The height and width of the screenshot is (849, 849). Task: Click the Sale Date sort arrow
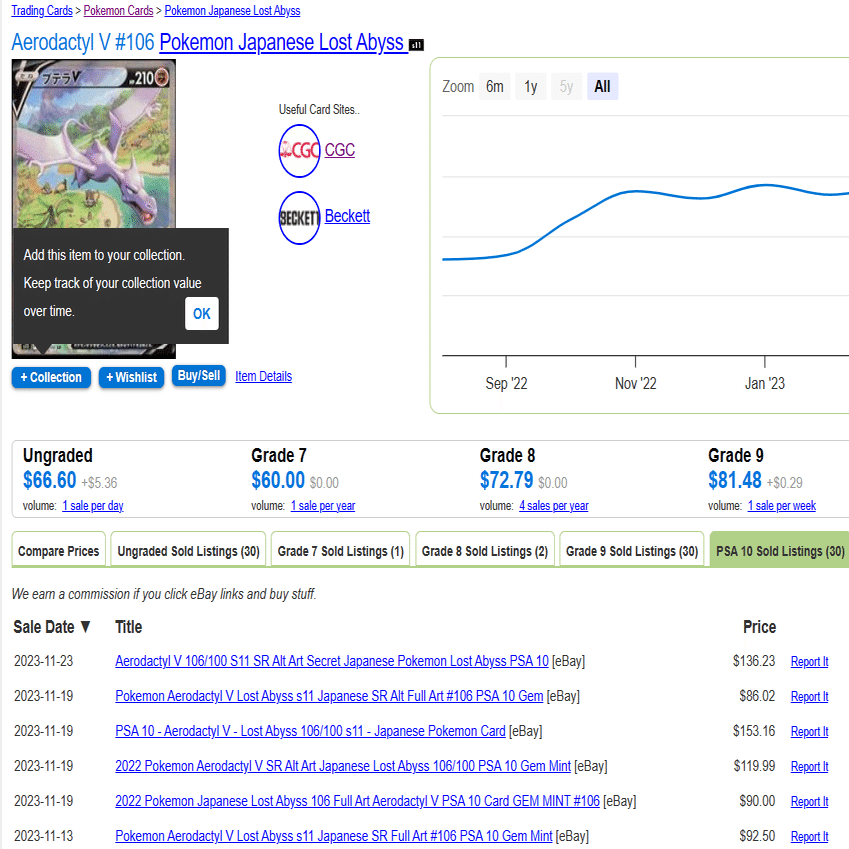85,627
